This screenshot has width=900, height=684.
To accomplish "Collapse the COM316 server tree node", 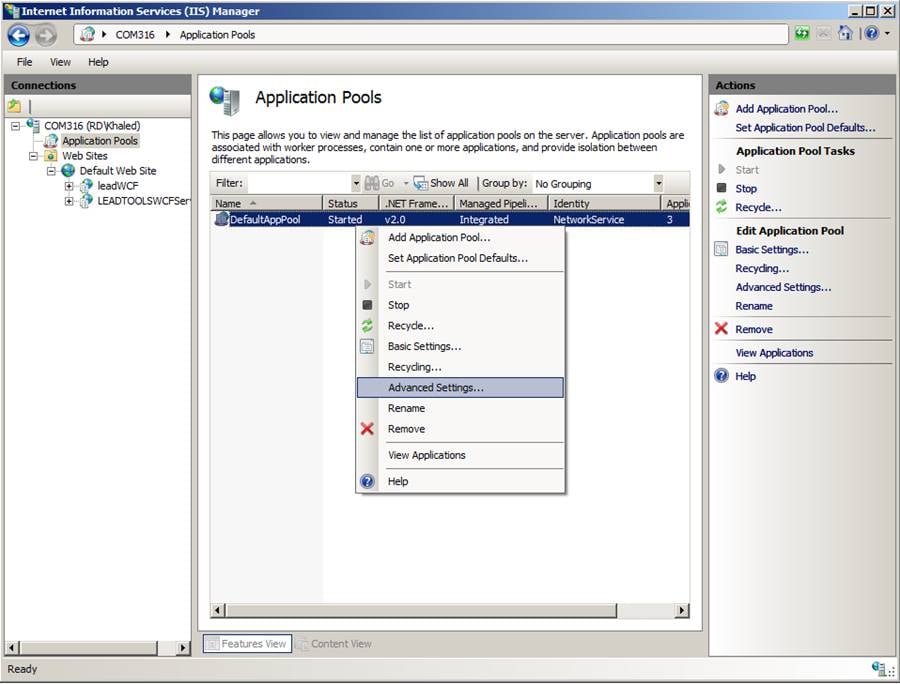I will pos(17,126).
